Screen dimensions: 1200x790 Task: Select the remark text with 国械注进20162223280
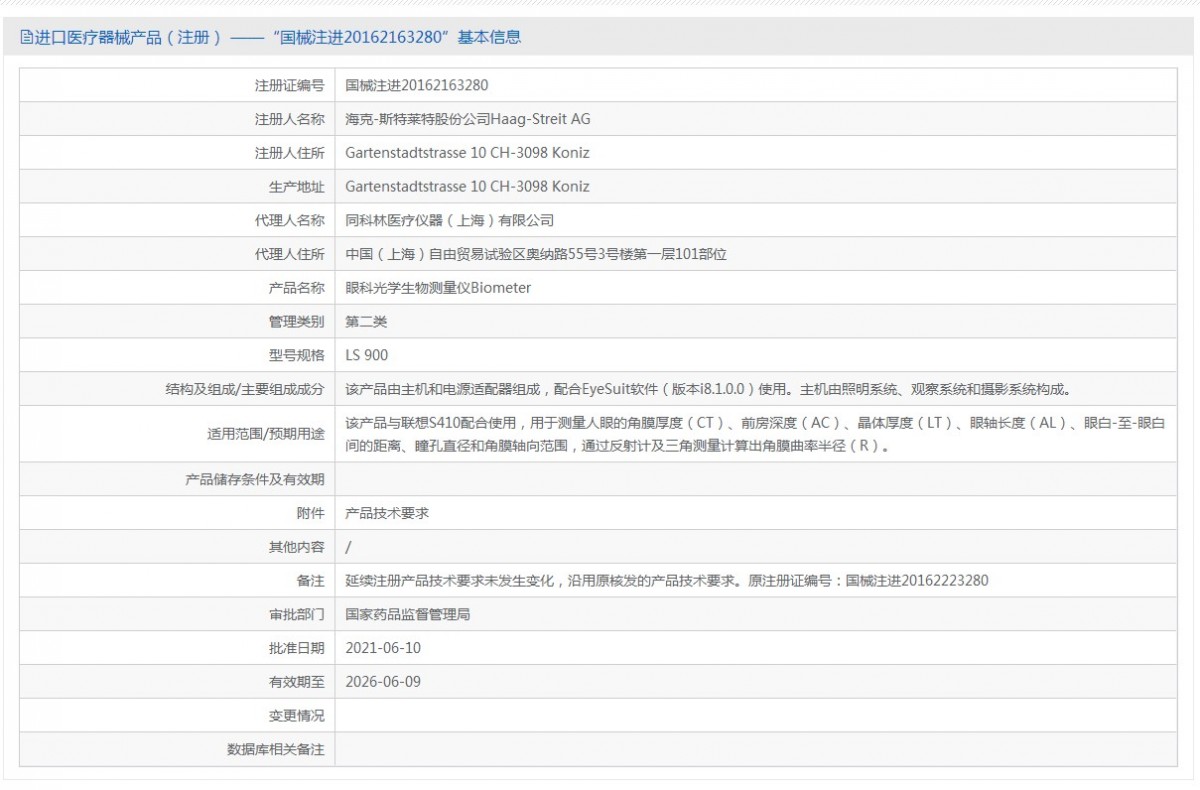tap(667, 580)
